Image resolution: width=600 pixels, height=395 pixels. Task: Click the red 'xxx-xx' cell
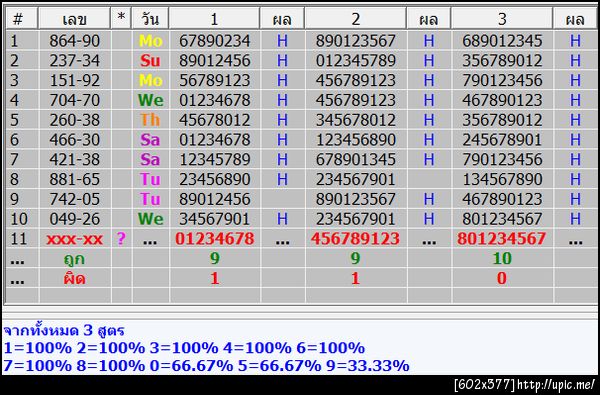coord(75,239)
